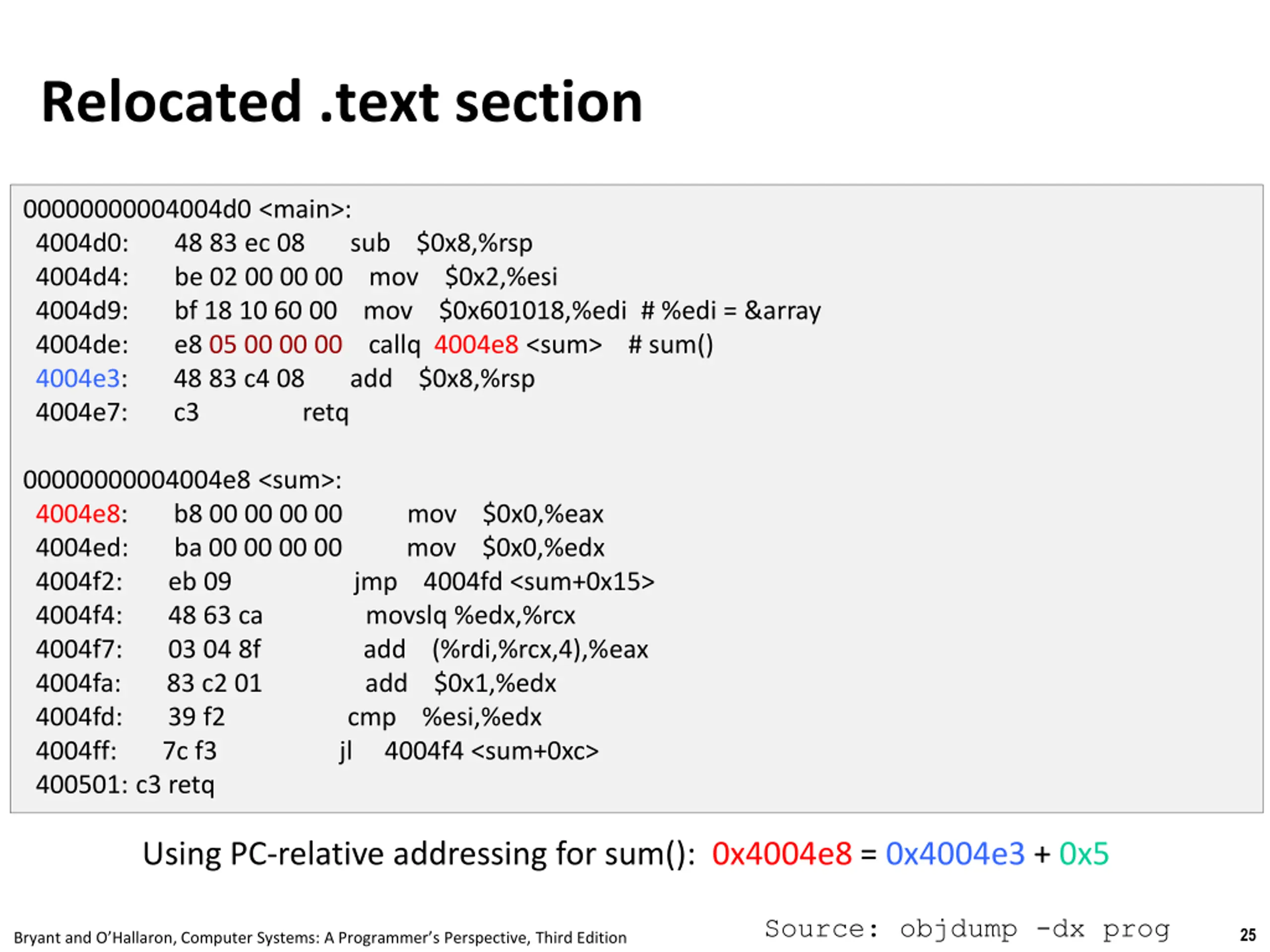1270x952 pixels.
Task: Click the red value "0x4004e8" in the equation
Action: tap(782, 853)
